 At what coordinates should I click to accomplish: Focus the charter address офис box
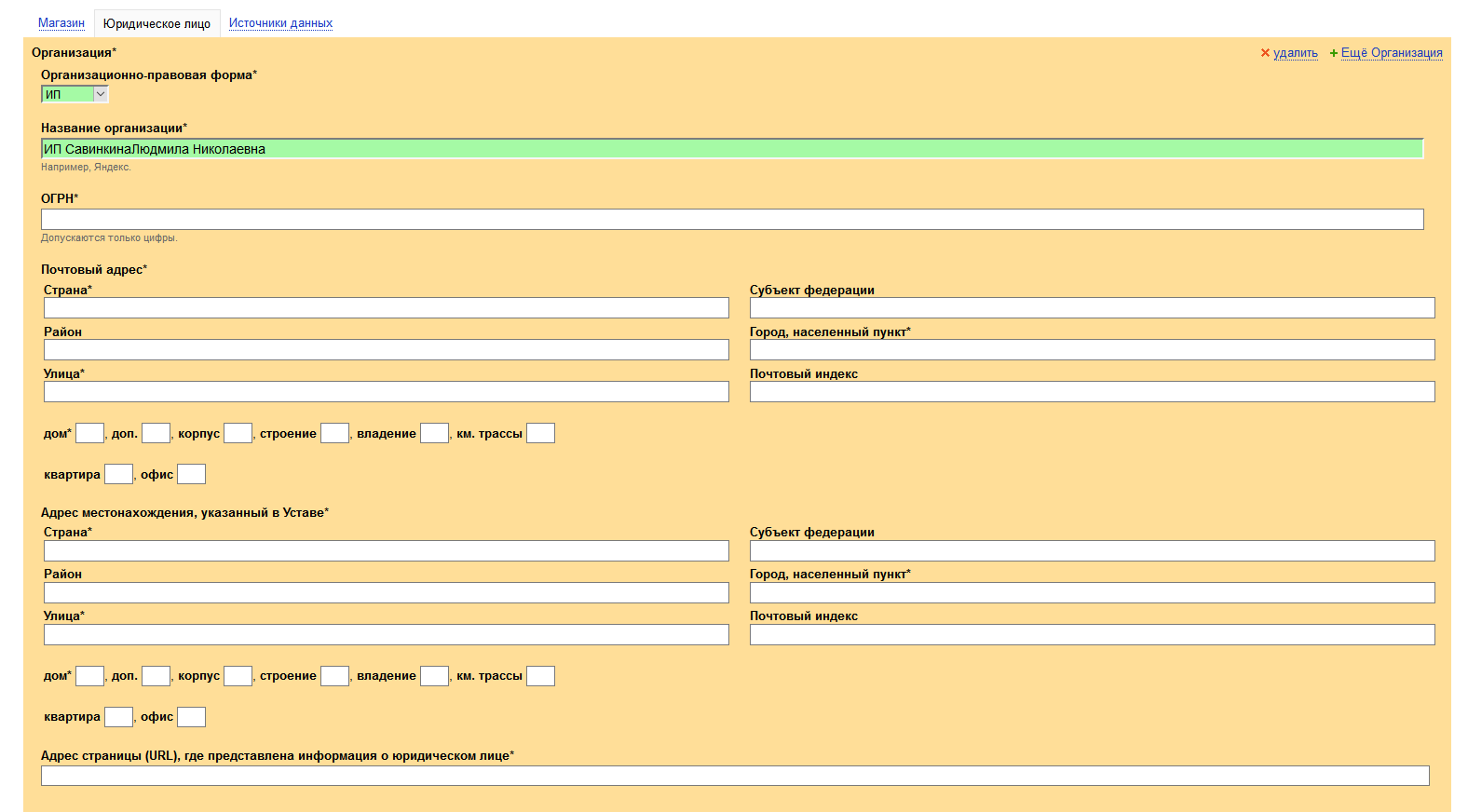191,717
